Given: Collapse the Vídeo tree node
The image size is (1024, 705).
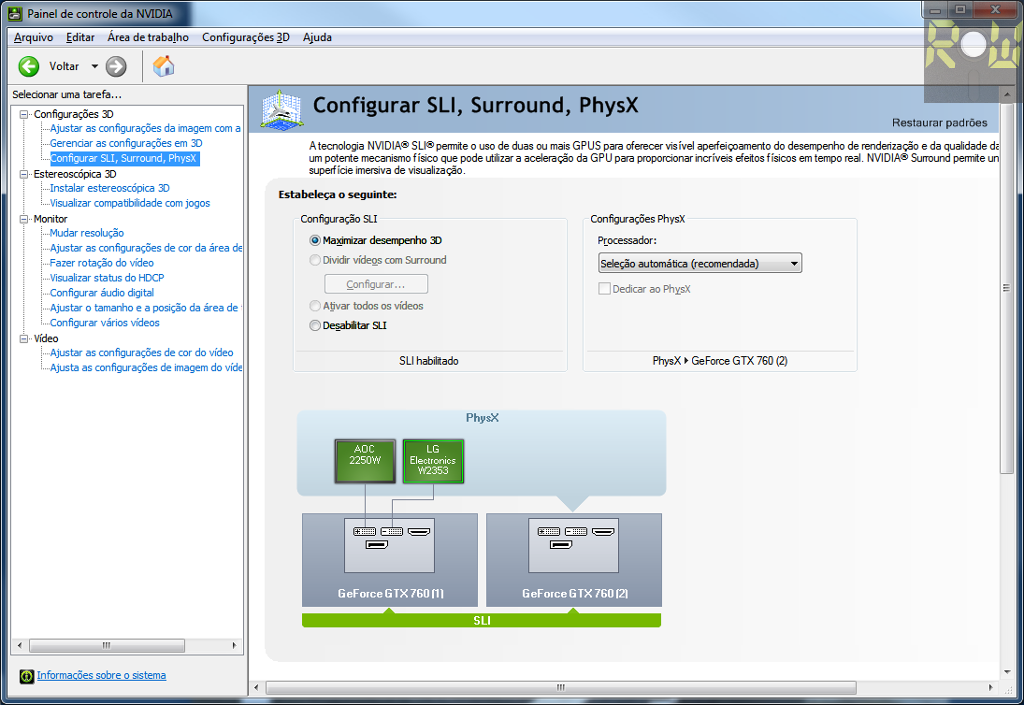Looking at the screenshot, I should click(x=24, y=339).
